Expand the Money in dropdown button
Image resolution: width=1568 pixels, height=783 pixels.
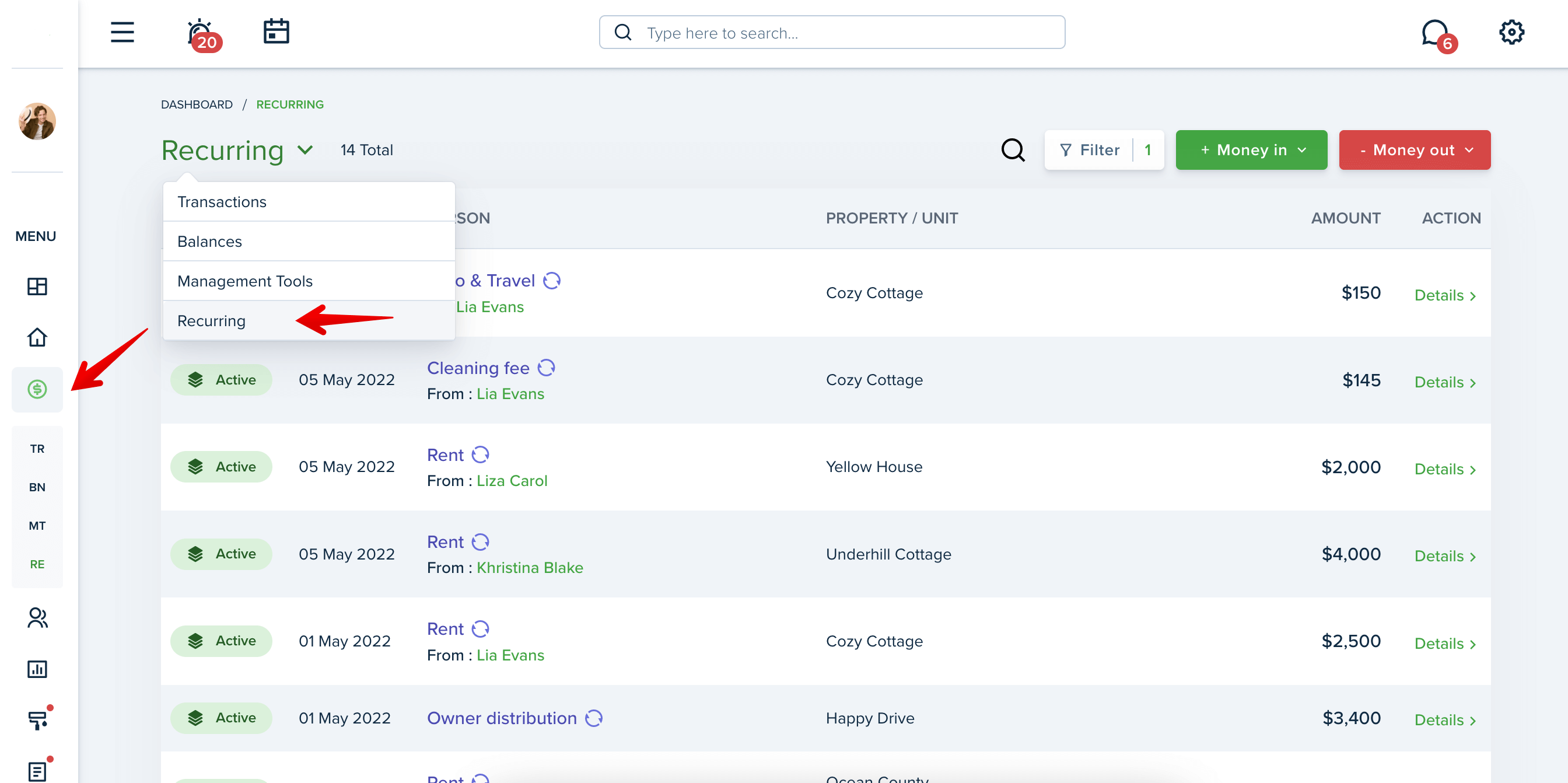click(1251, 150)
